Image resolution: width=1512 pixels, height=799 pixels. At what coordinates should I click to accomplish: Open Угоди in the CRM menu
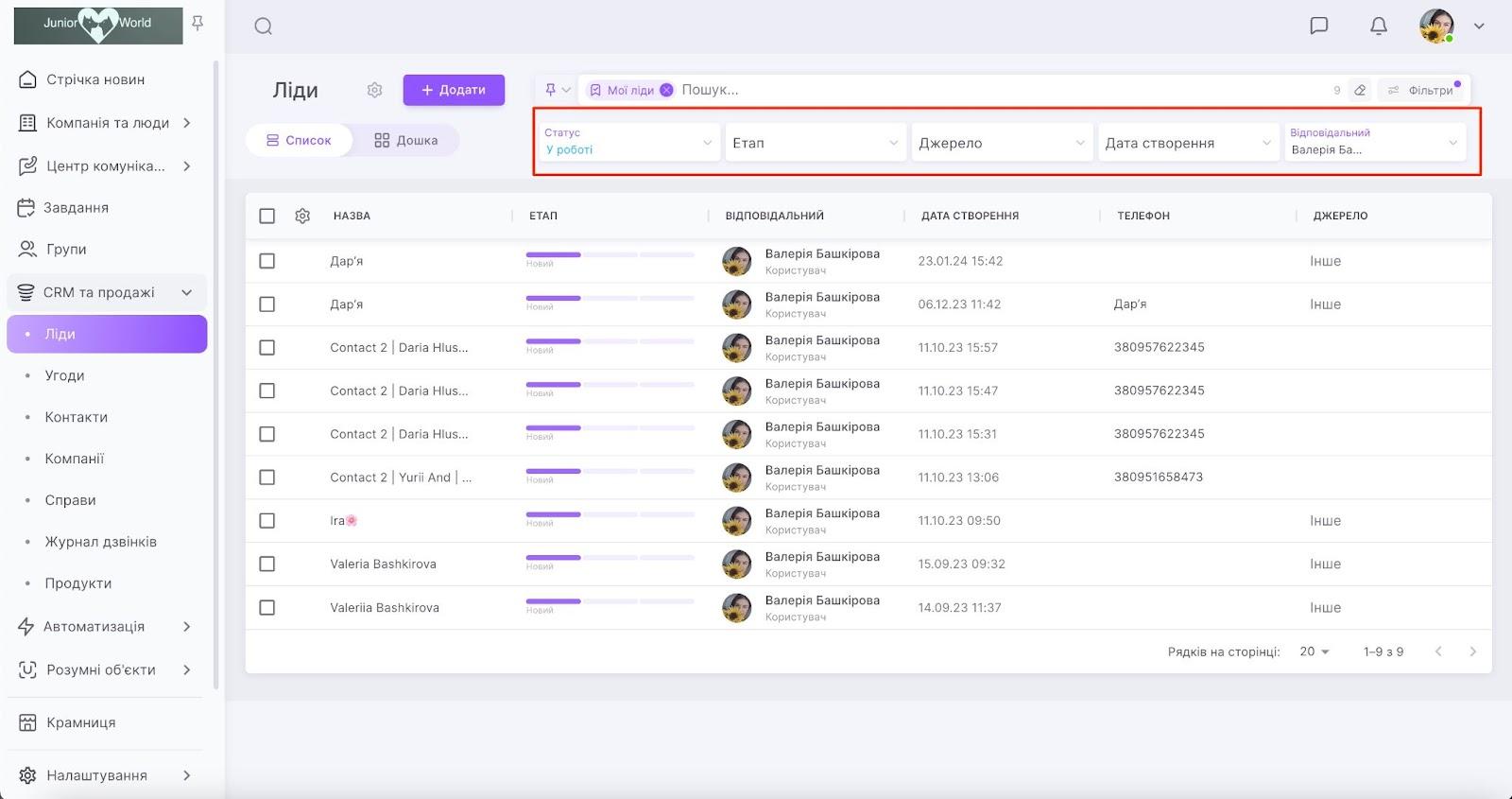pos(64,375)
